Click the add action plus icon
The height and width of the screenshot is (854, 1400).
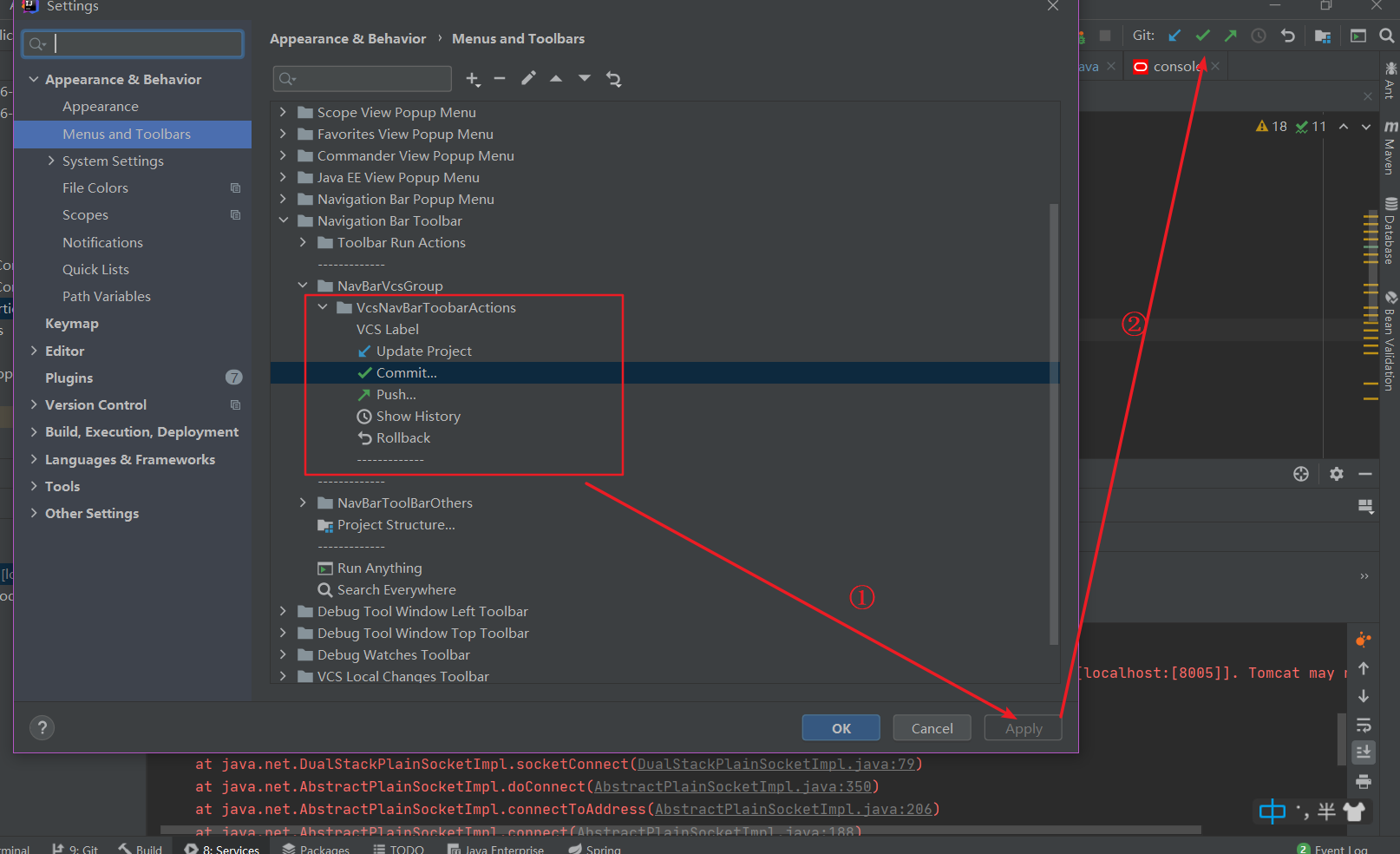pos(473,79)
